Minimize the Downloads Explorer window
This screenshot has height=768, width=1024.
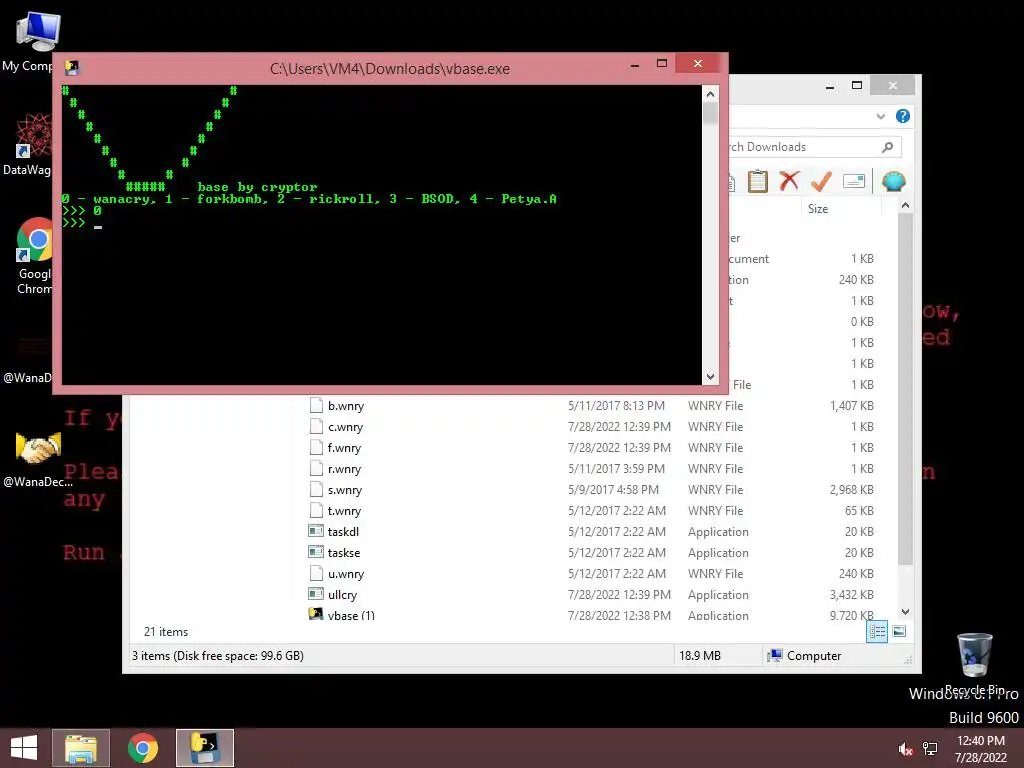[829, 86]
